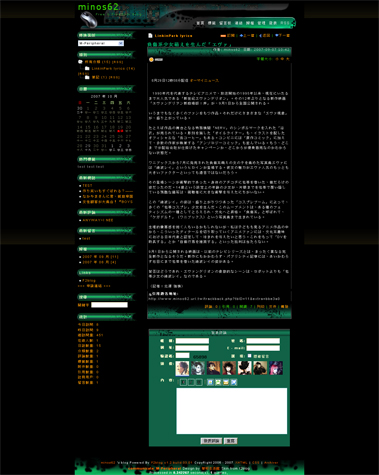Select the fourth avatar with red clothing
The height and width of the screenshot is (475, 379).
point(229,368)
